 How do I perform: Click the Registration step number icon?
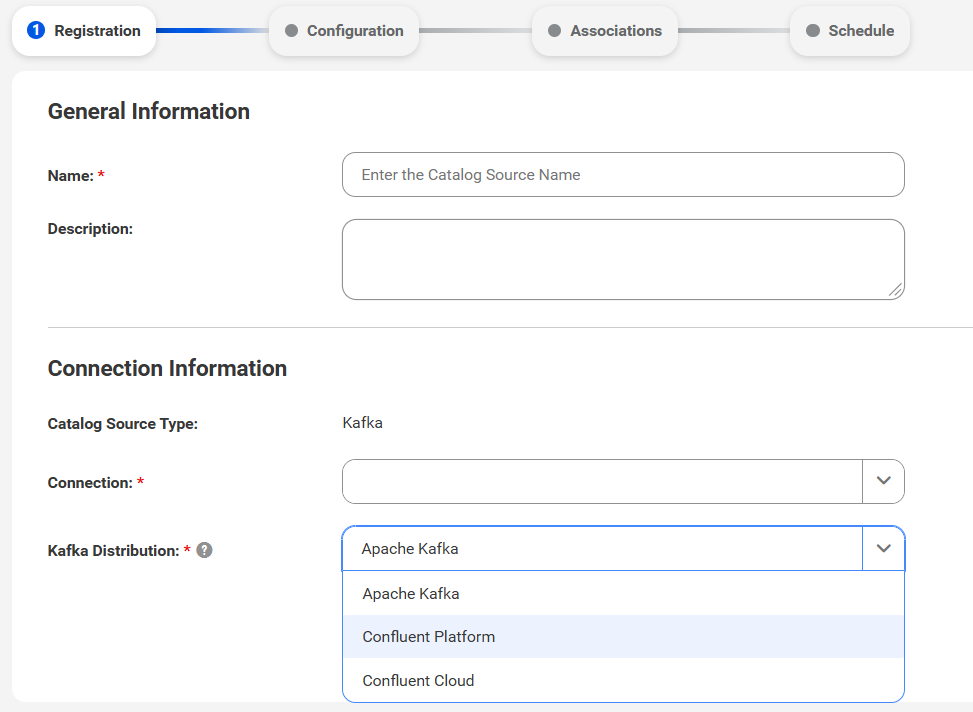(x=36, y=30)
